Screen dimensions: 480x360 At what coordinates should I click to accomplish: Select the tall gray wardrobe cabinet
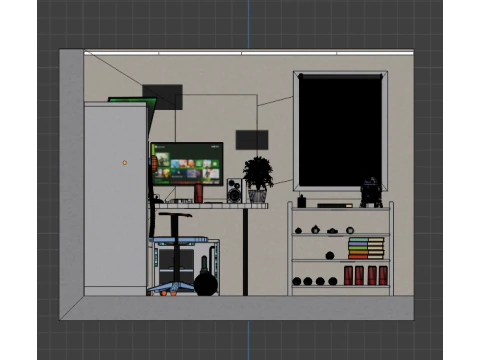tap(115, 199)
